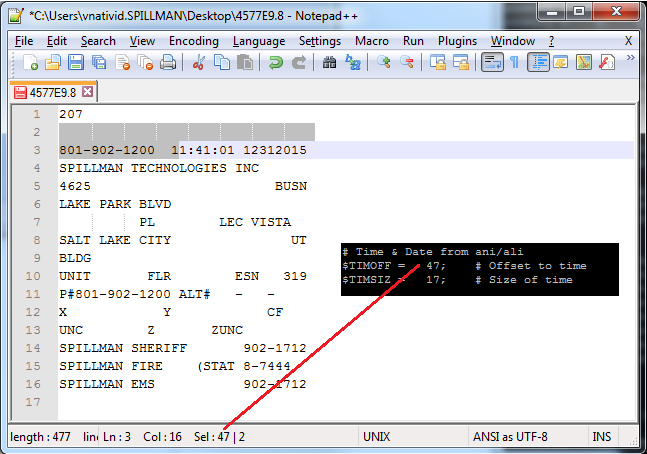Open user defined language dialog icon
Screen dimensions: 647x454
point(561,63)
